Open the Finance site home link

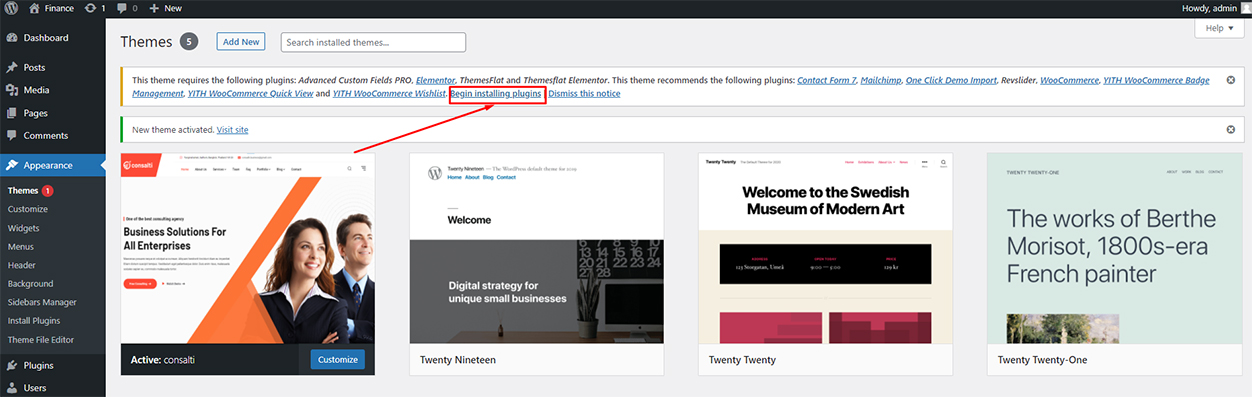point(51,8)
